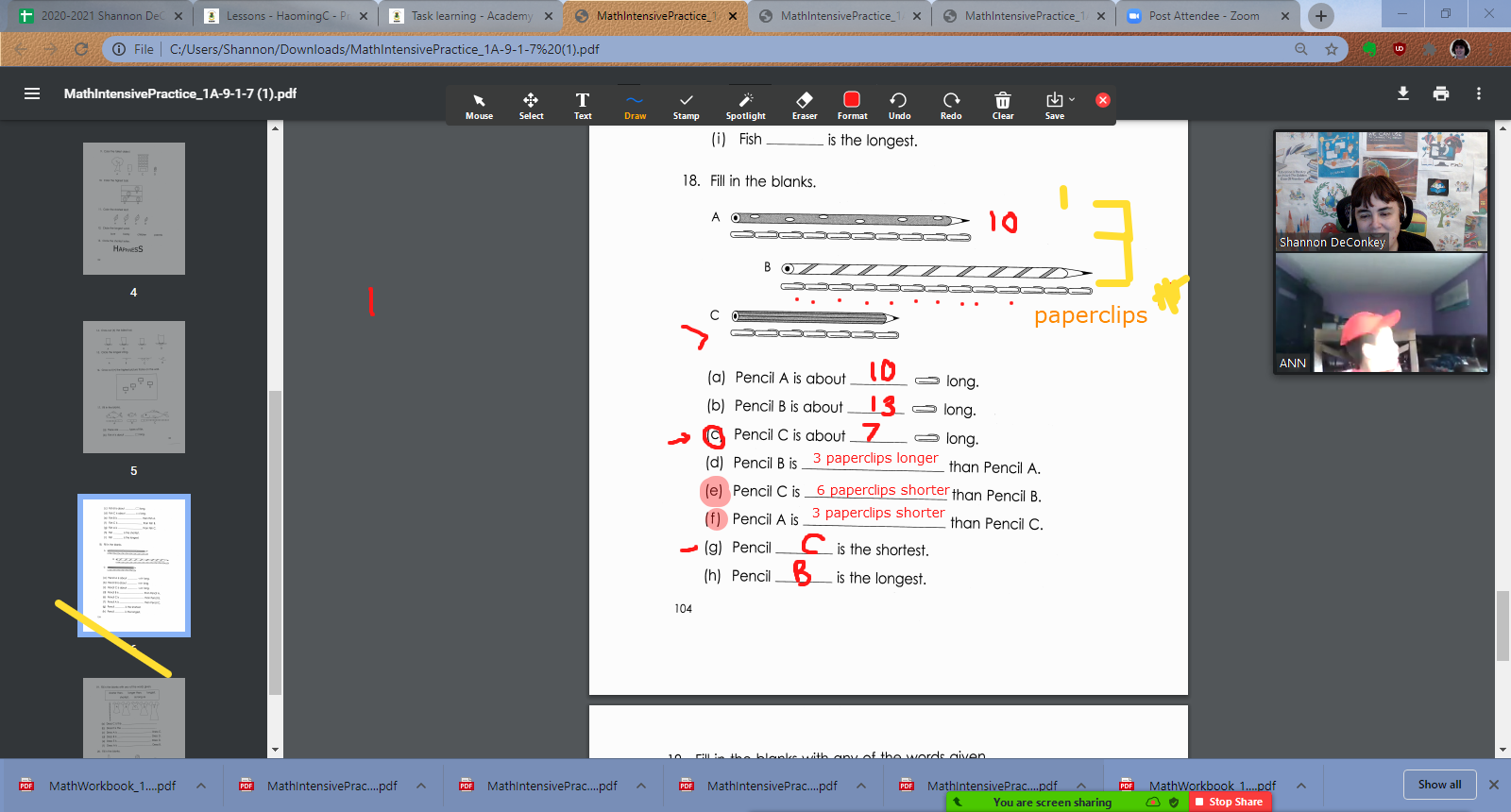Open the Format color options
Viewport: 1511px width, 812px height.
(x=852, y=106)
